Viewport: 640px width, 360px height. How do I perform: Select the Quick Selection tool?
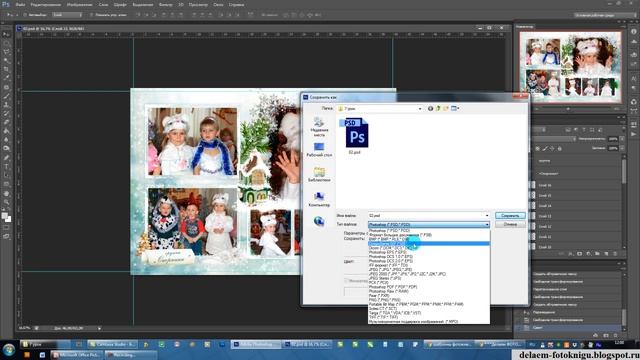click(6, 61)
